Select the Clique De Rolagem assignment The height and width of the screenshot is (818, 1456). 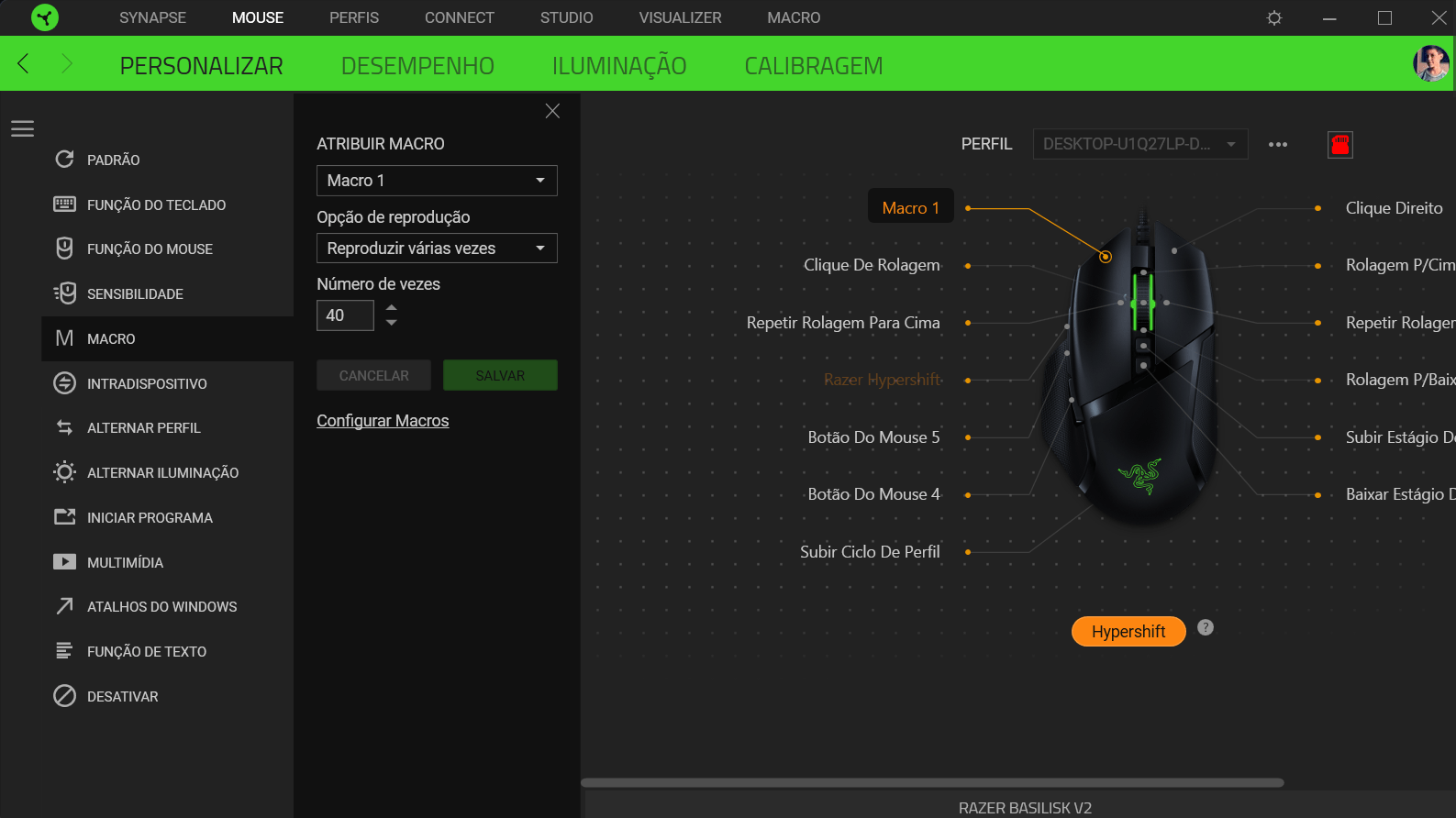(x=872, y=265)
